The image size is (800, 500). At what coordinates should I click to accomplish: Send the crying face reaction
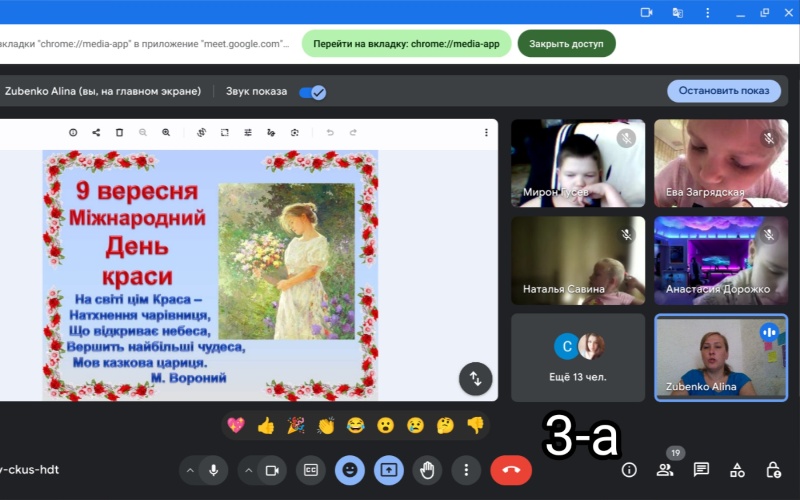tap(415, 425)
